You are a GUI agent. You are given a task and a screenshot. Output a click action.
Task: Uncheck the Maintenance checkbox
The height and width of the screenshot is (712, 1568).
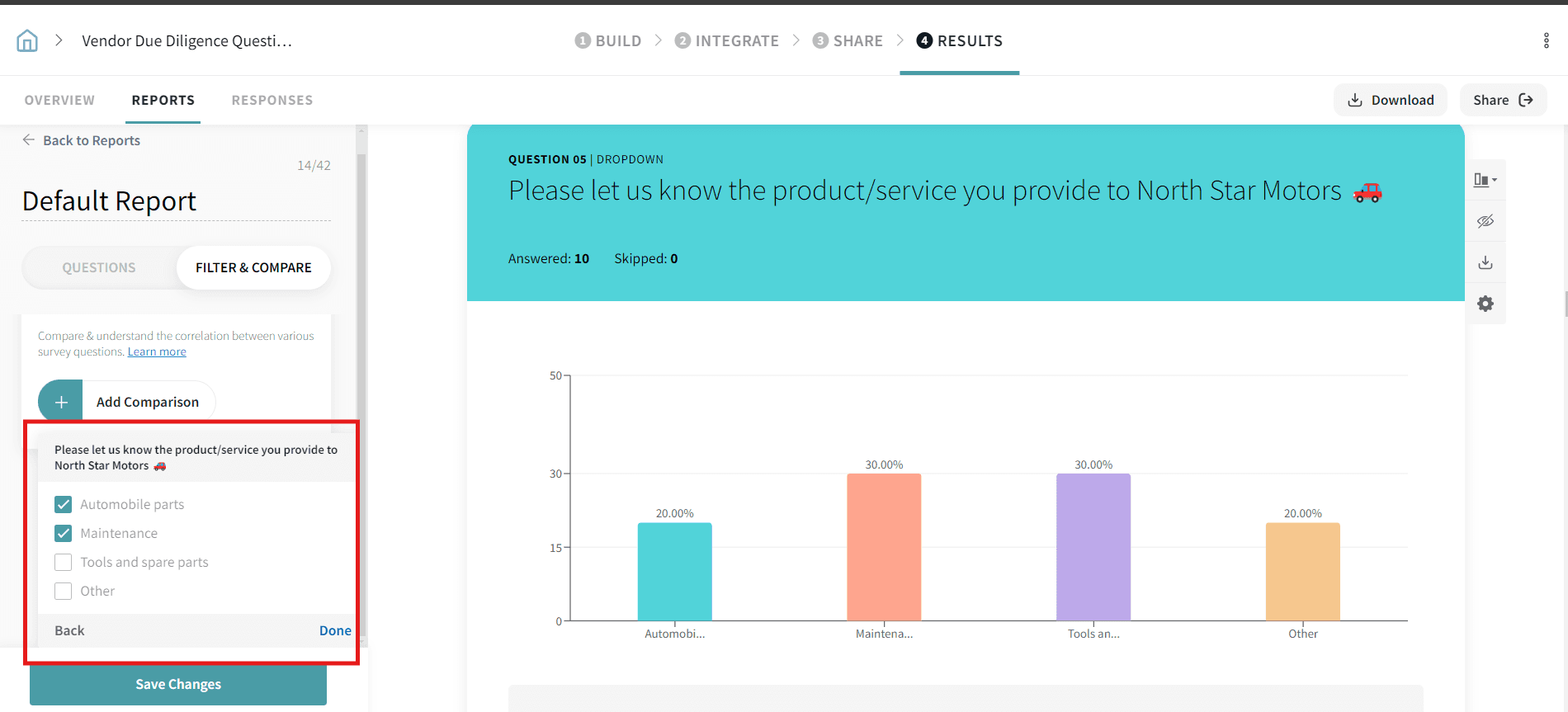(64, 533)
